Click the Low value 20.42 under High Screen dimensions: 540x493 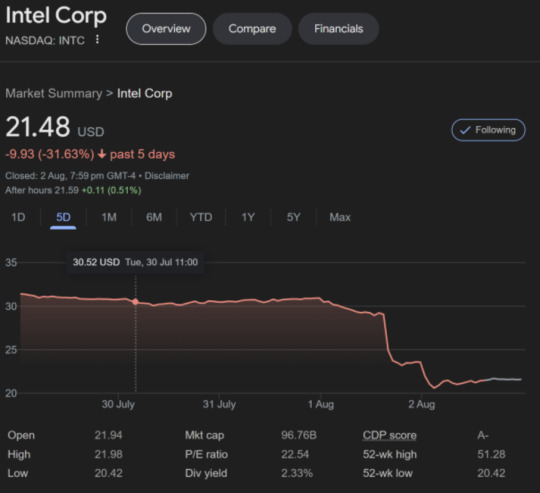(108, 473)
